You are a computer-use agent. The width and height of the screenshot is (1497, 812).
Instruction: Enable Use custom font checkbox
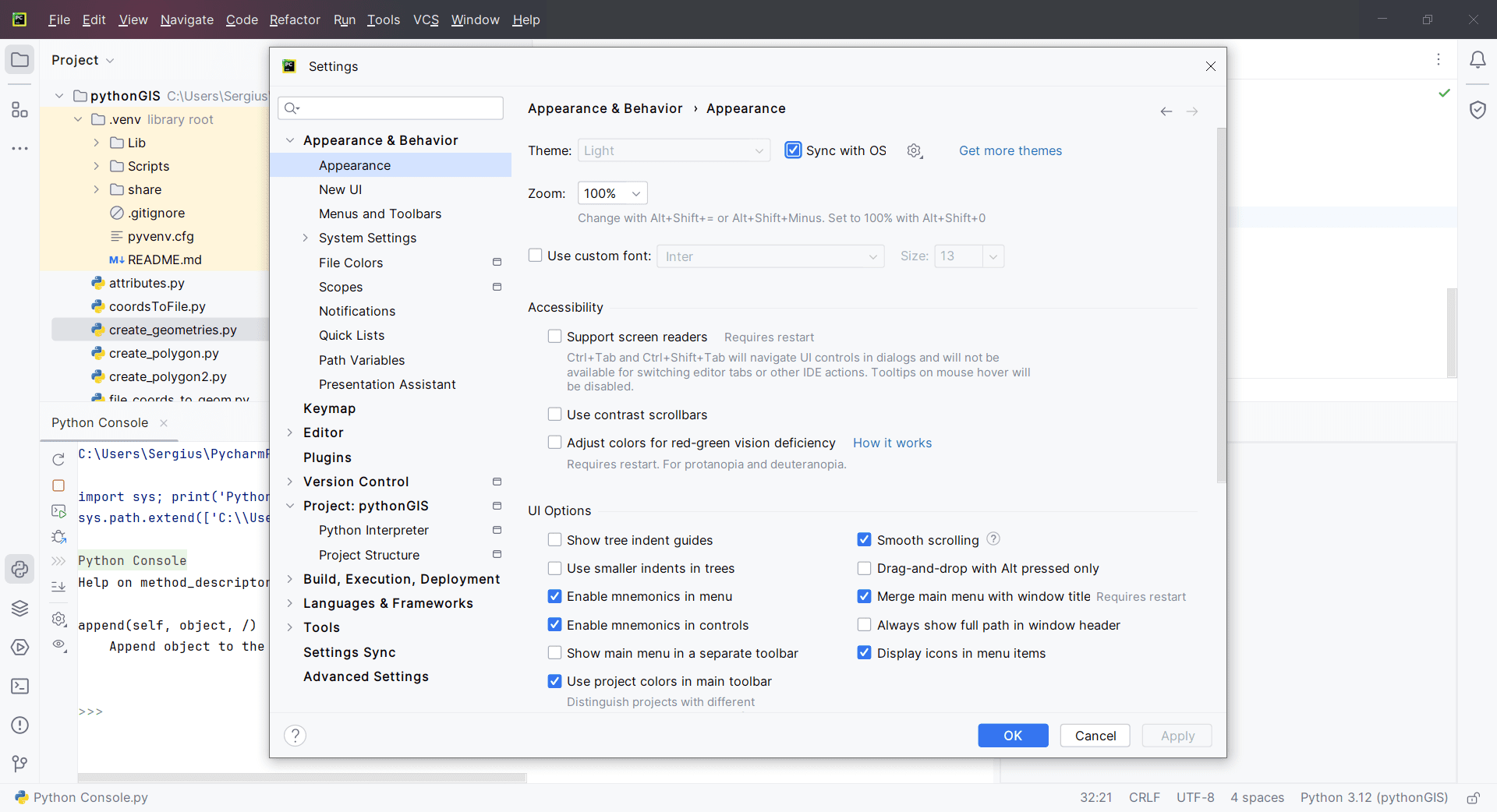click(536, 256)
